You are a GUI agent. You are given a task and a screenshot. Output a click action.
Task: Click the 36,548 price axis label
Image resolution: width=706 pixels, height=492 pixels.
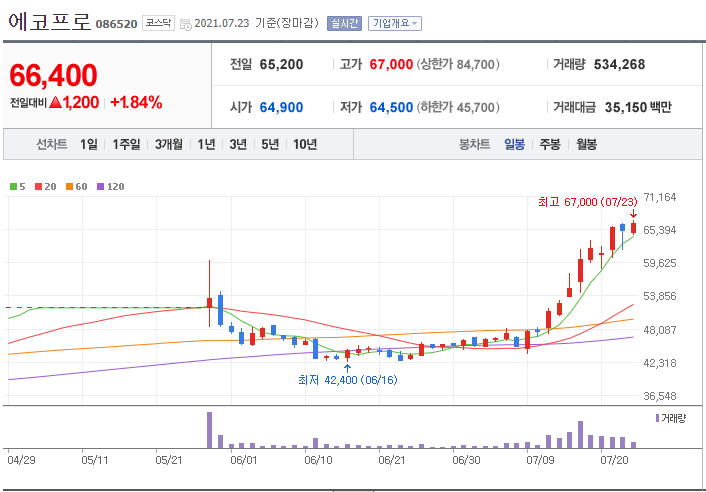pyautogui.click(x=660, y=396)
